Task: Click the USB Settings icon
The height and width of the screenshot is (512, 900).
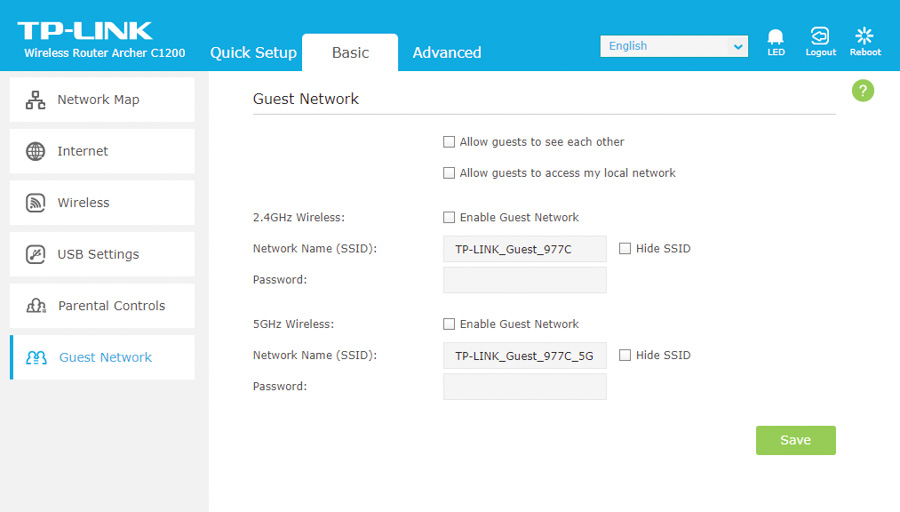Action: pos(36,254)
